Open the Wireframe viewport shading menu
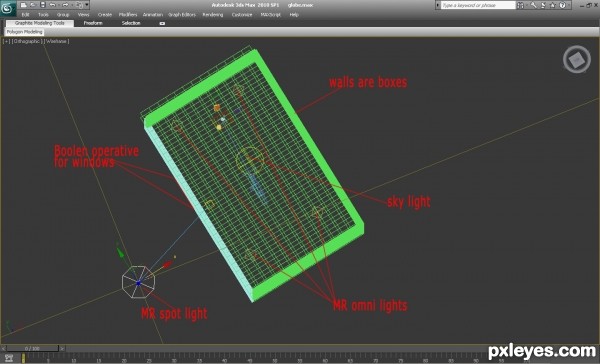This screenshot has width=600, height=364. pos(57,41)
